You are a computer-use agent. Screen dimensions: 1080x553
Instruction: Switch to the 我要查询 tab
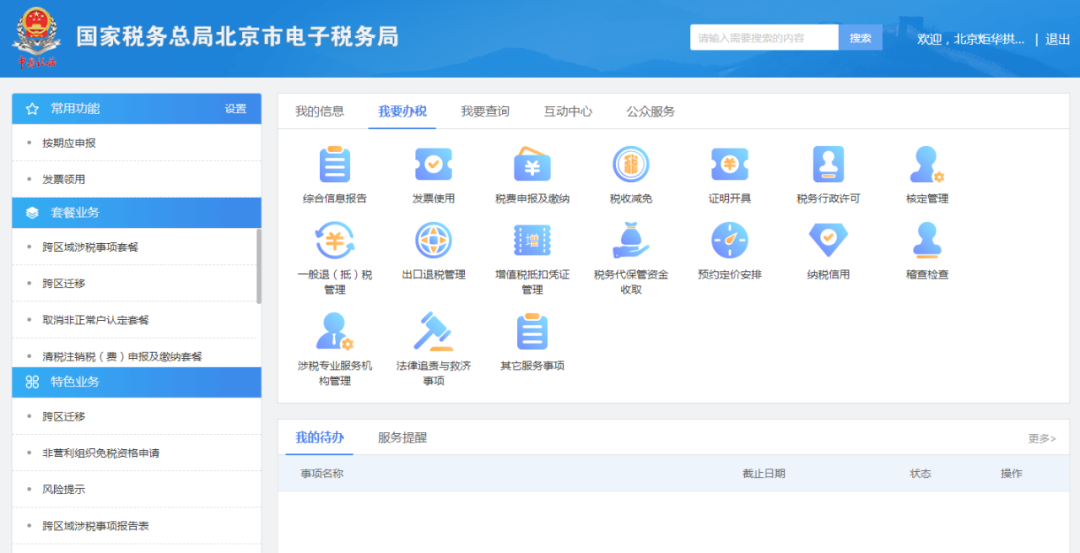485,111
